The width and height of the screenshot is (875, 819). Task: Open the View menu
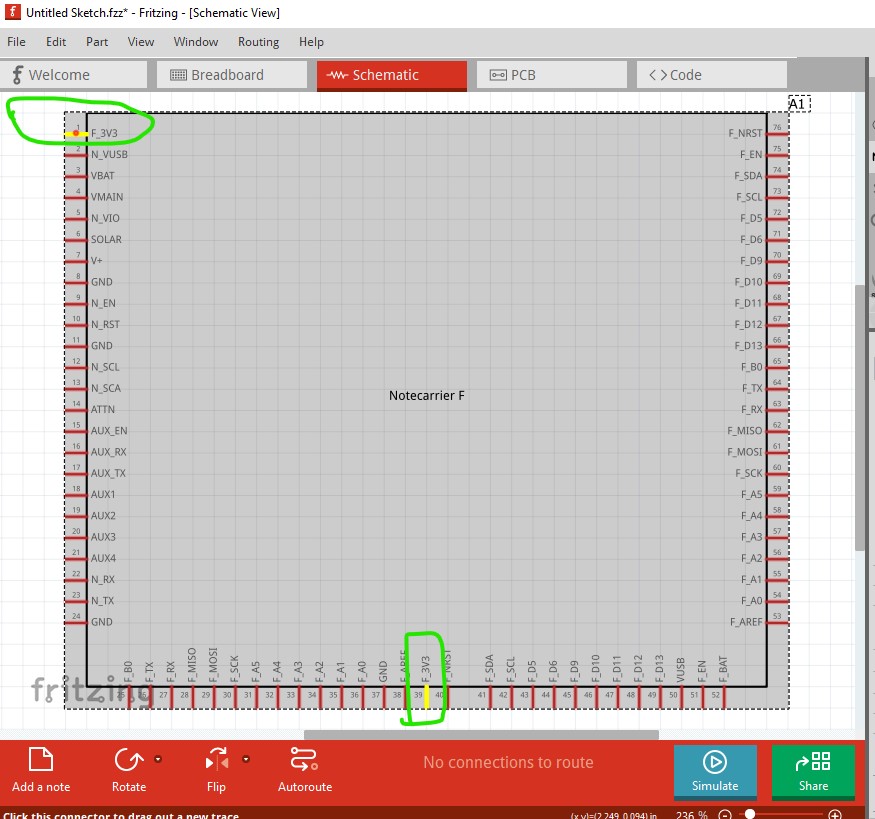[141, 42]
